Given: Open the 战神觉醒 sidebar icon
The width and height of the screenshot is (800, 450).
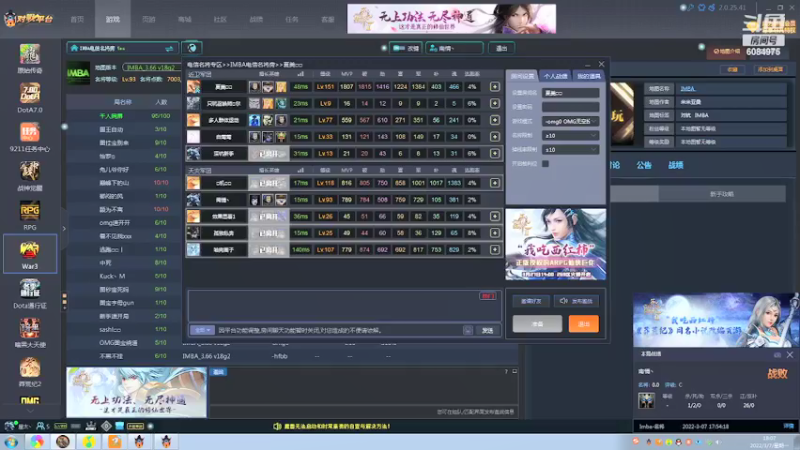Looking at the screenshot, I should pyautogui.click(x=30, y=177).
